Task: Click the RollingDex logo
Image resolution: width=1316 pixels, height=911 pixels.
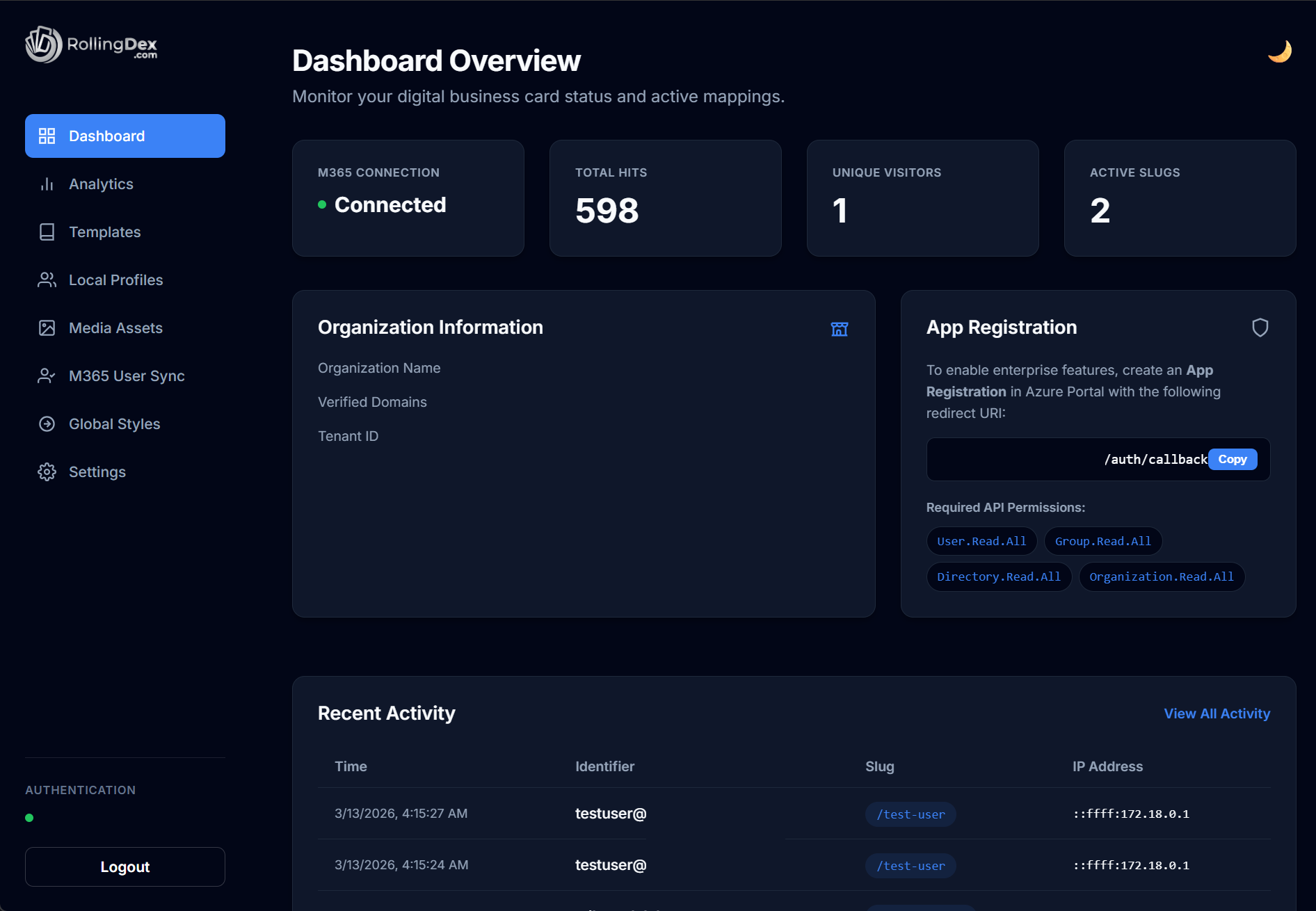Action: click(x=90, y=45)
